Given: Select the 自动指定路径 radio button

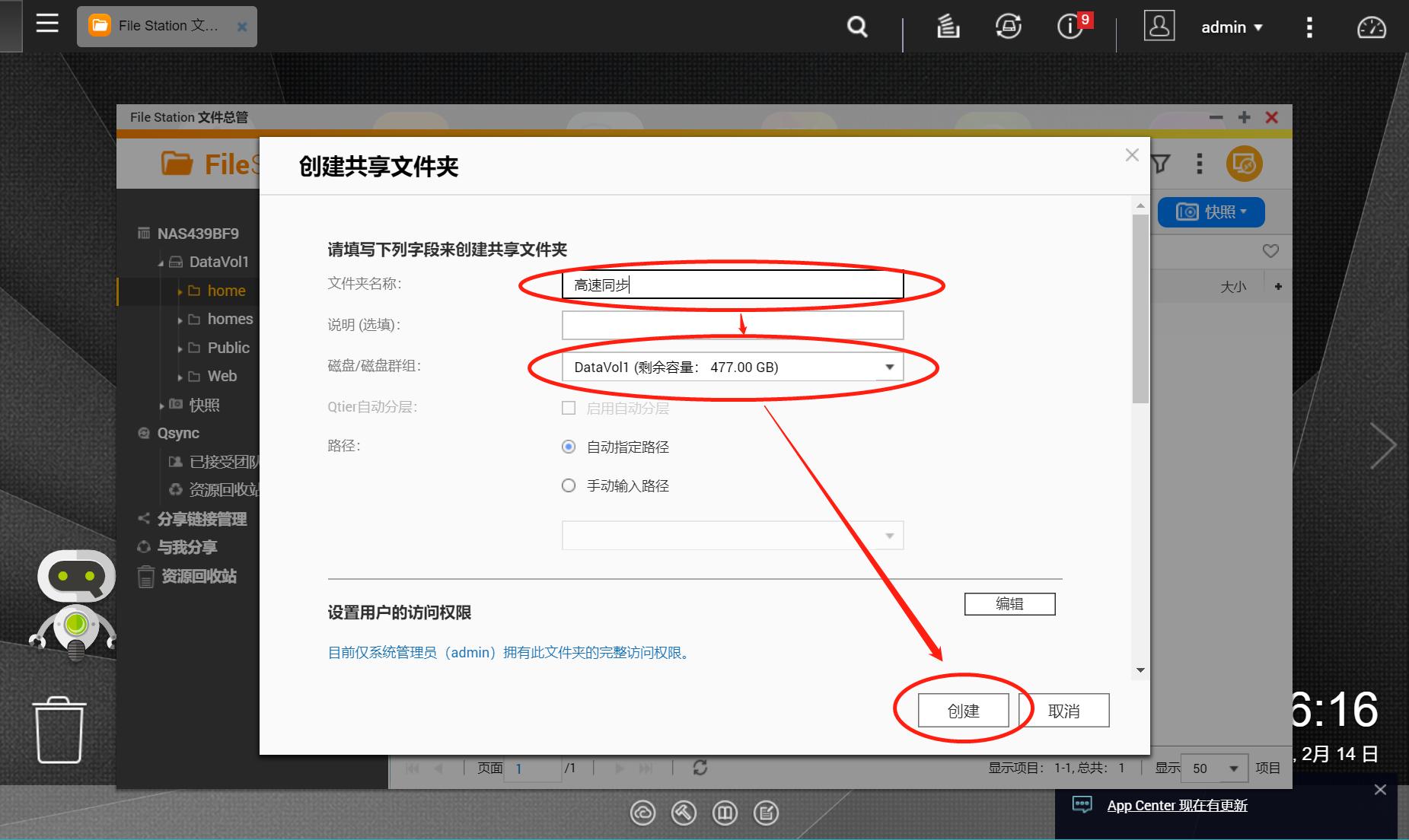Looking at the screenshot, I should click(x=569, y=447).
